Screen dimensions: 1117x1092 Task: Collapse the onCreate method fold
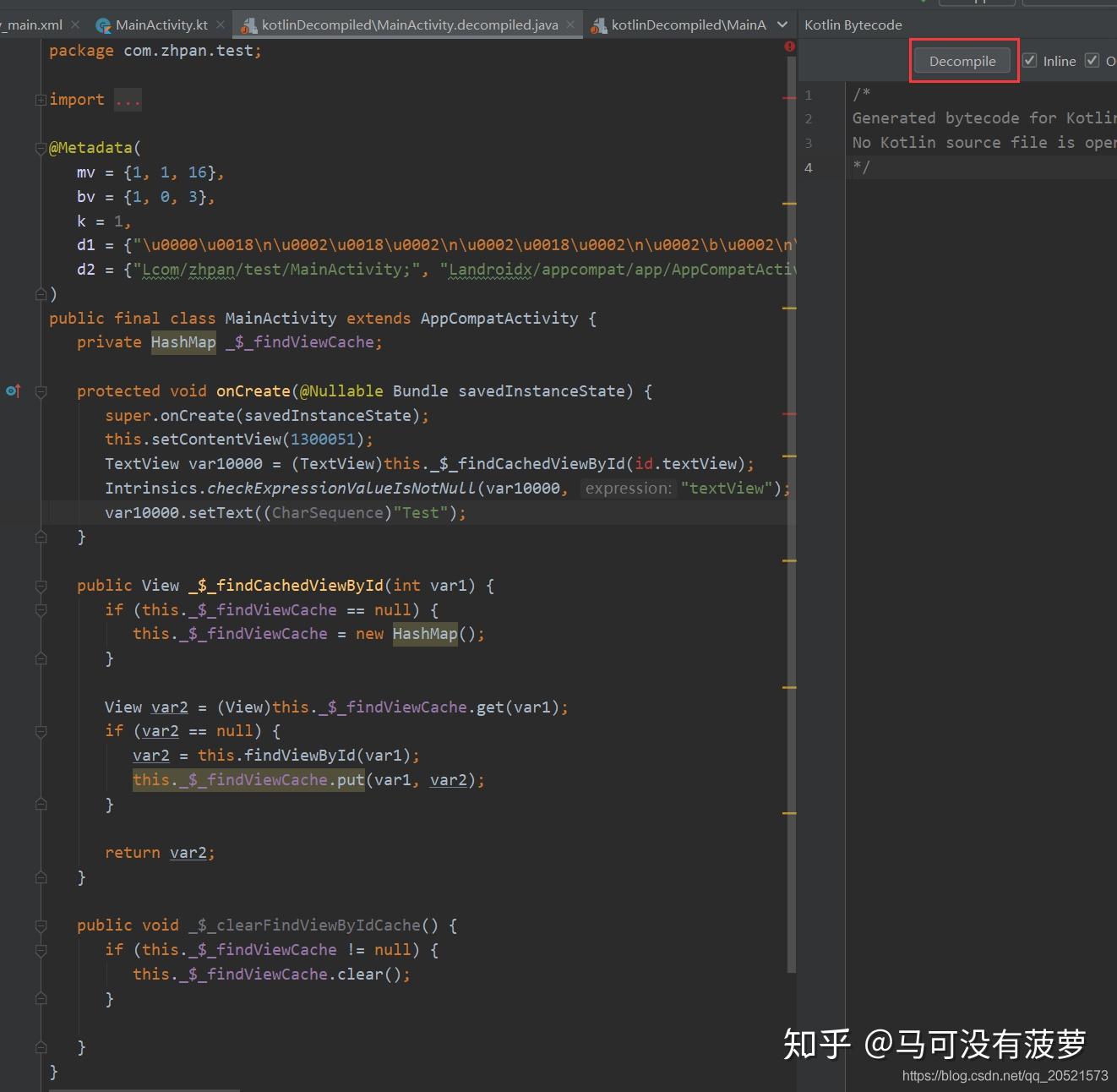tap(41, 391)
